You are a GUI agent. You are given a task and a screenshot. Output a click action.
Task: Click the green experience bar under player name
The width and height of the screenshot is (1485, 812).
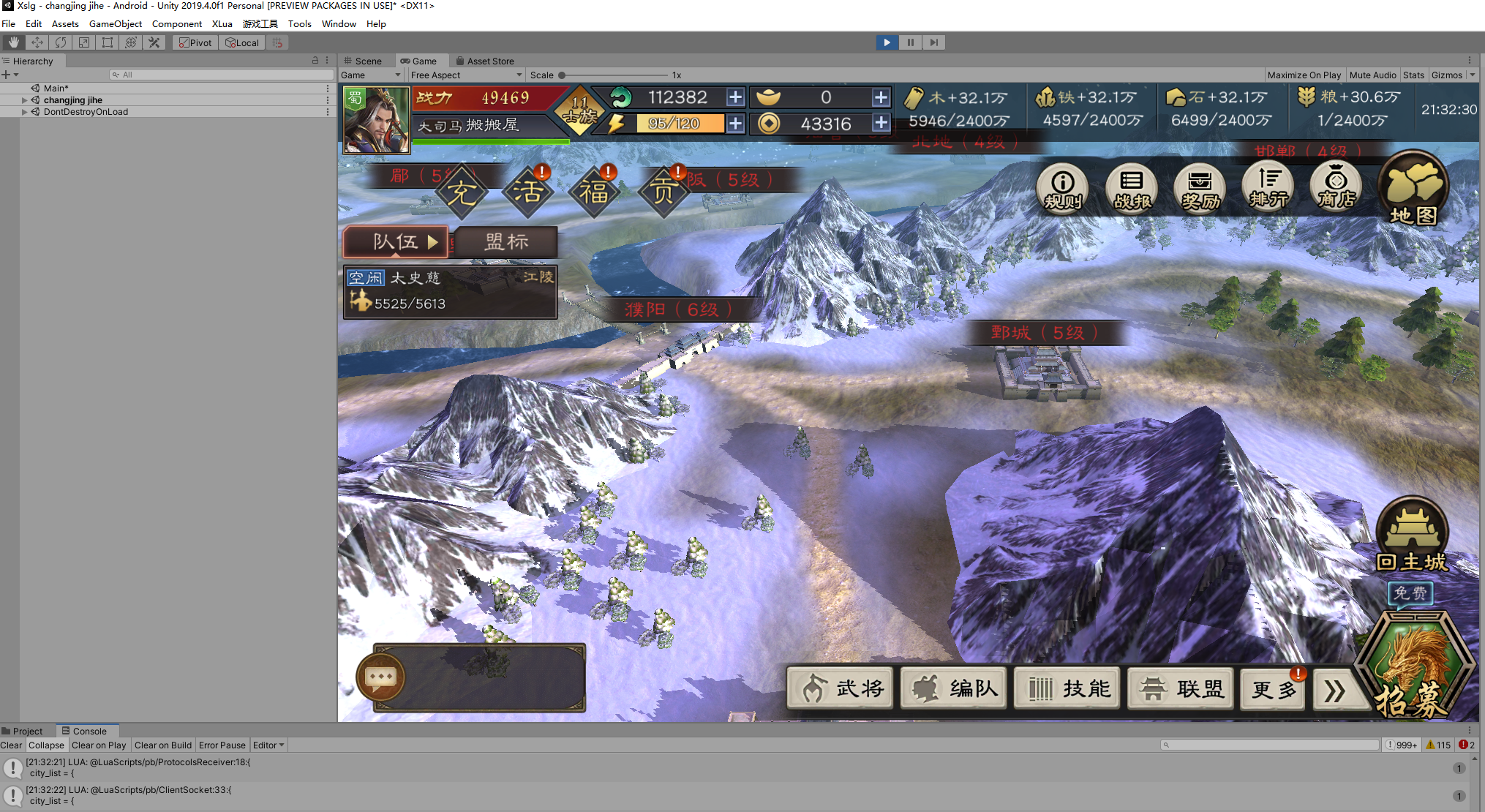[491, 141]
